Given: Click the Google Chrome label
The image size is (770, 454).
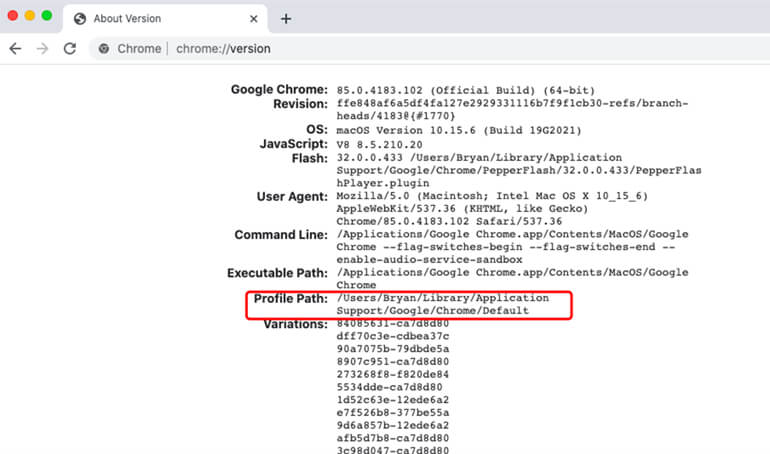Looking at the screenshot, I should [x=279, y=89].
